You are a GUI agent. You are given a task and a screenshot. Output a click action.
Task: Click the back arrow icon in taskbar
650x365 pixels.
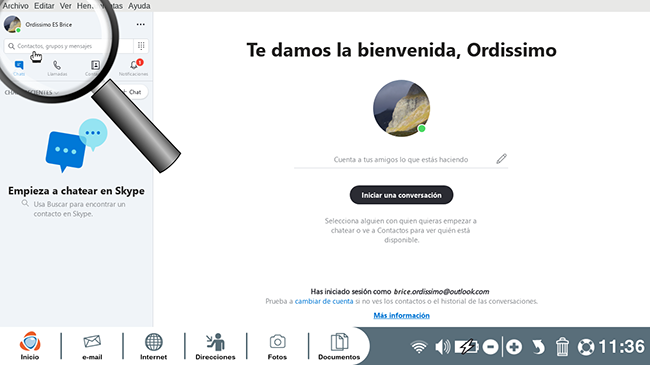(x=538, y=347)
